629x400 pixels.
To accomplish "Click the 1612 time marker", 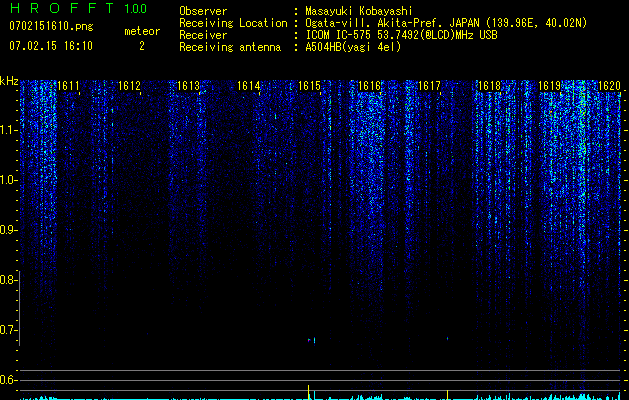I will click(x=129, y=85).
